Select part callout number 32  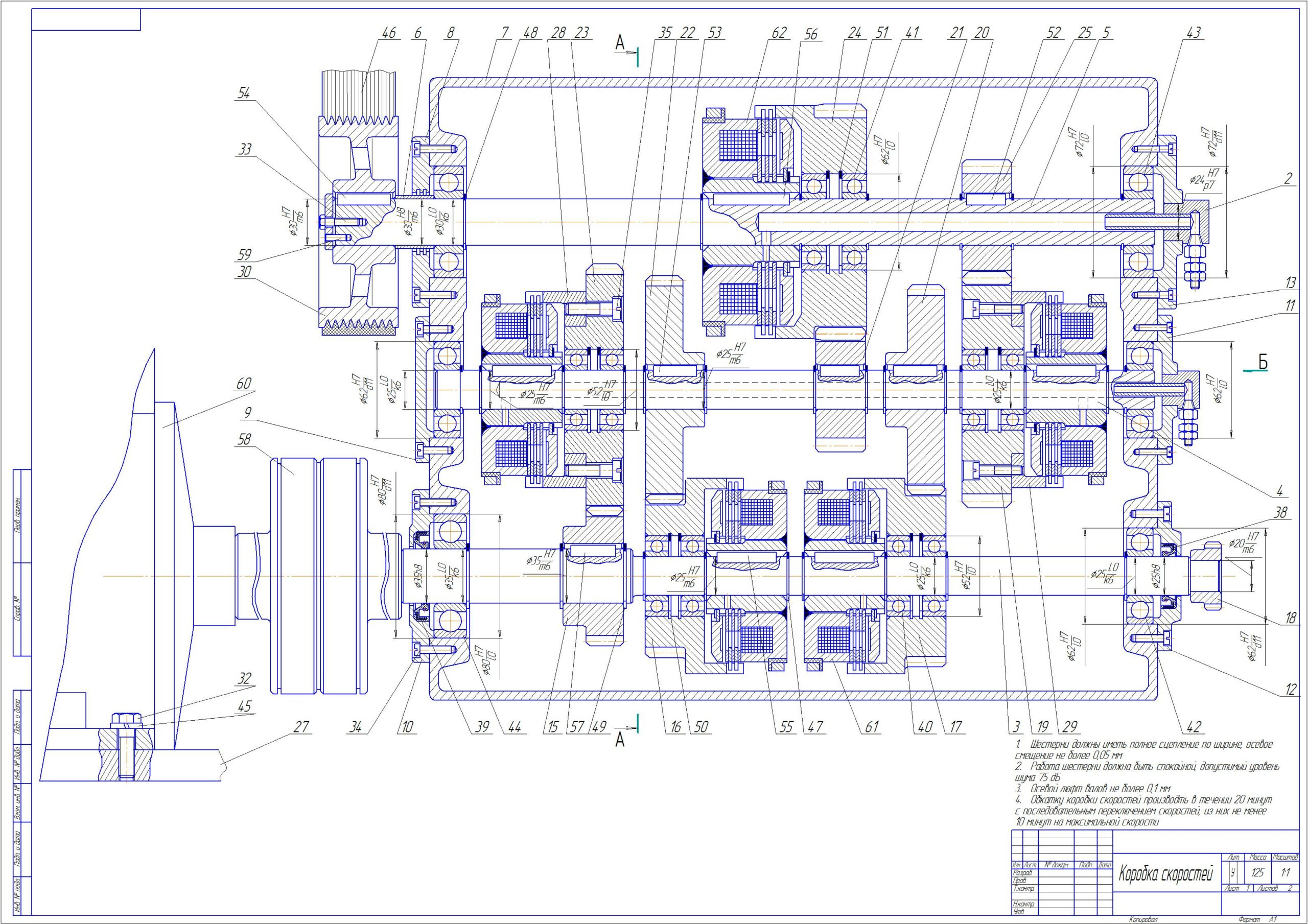click(243, 678)
